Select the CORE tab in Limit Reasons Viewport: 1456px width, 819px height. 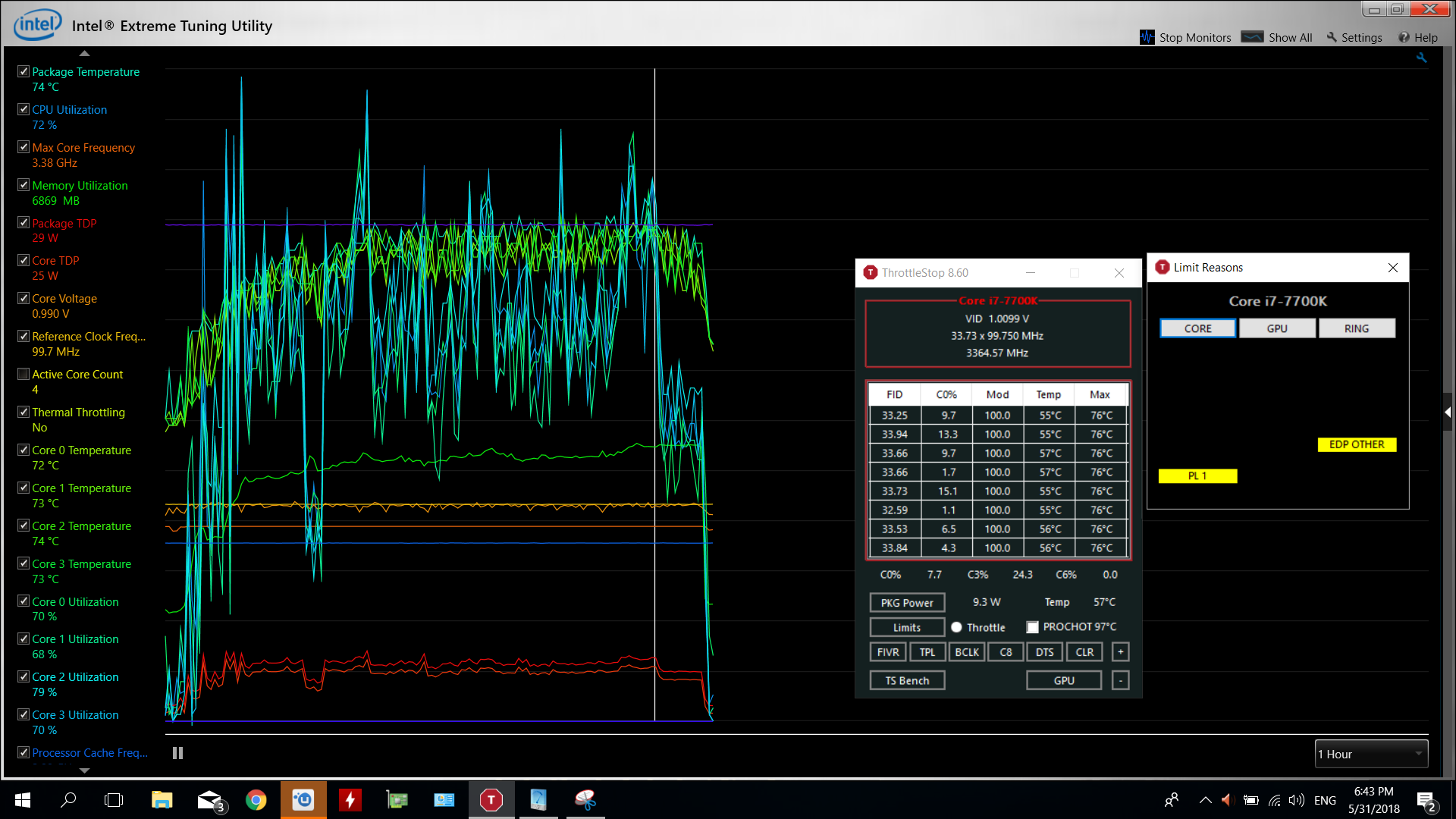tap(1197, 328)
